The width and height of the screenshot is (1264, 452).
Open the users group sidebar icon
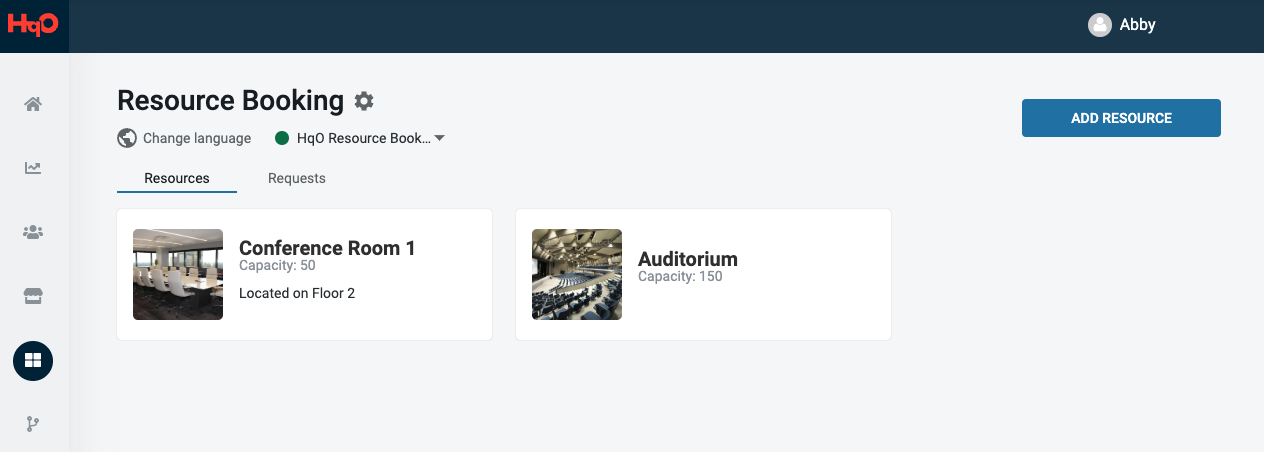[33, 232]
